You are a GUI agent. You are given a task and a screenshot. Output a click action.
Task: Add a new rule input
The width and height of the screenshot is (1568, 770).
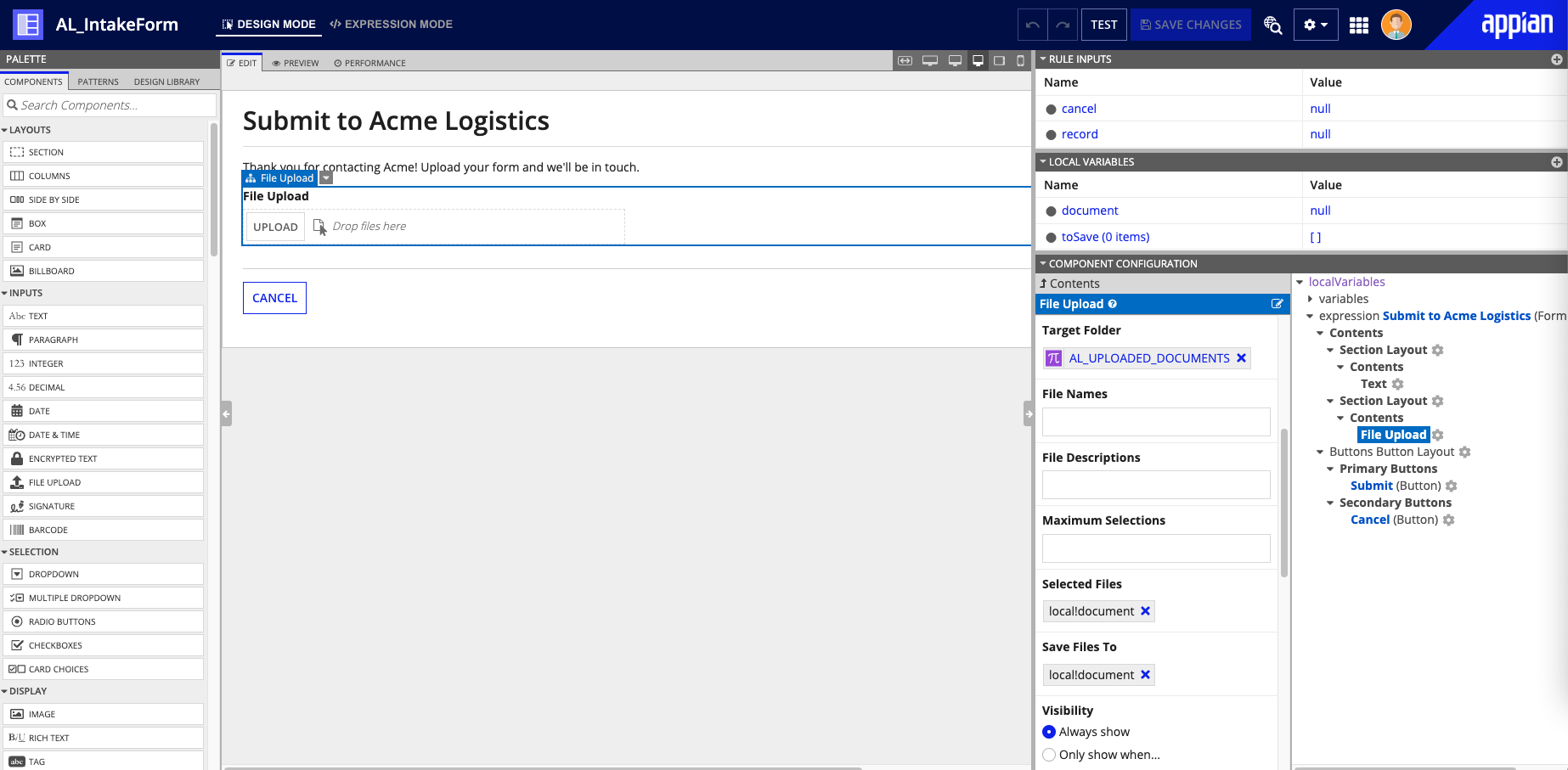1557,59
